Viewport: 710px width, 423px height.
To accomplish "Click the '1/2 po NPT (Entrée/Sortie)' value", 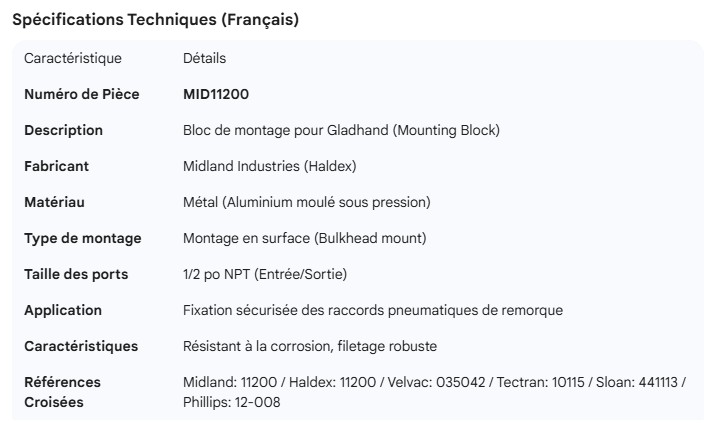I will pos(265,274).
